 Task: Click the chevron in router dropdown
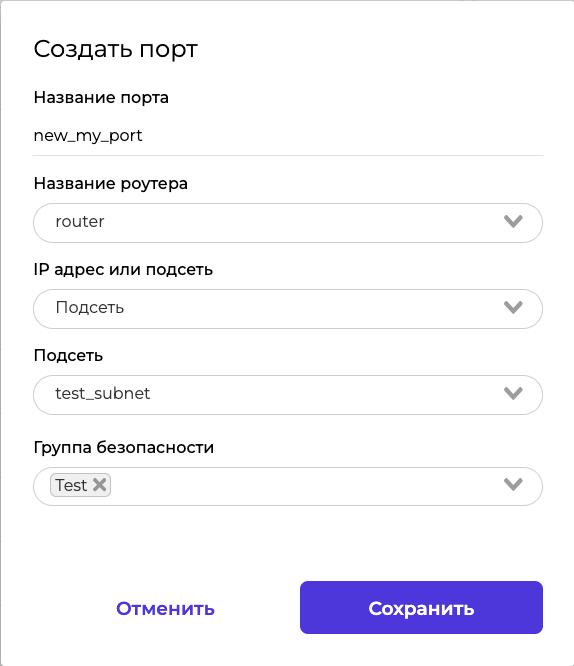point(513,221)
